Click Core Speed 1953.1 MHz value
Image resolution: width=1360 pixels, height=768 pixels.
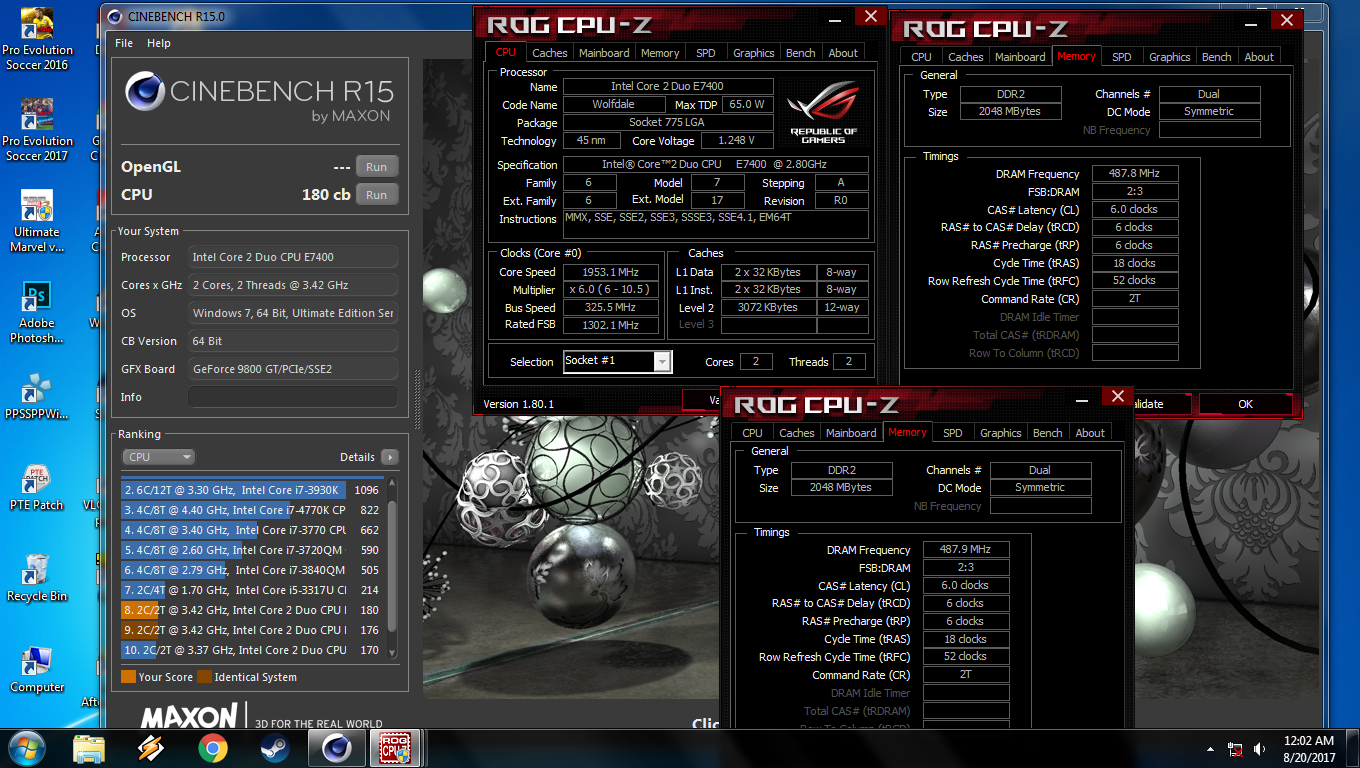(x=611, y=272)
